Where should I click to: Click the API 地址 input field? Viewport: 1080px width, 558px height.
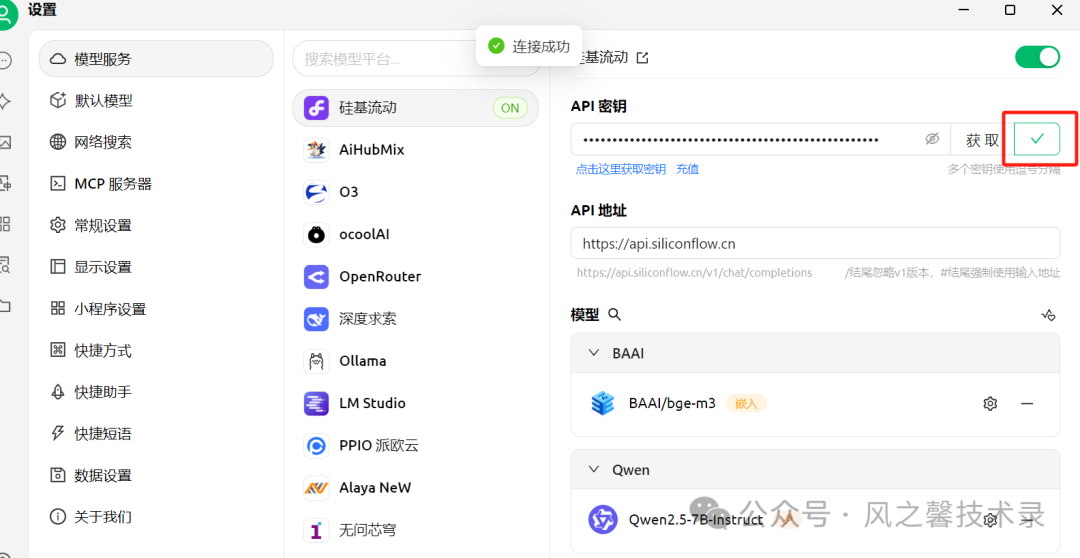point(815,243)
